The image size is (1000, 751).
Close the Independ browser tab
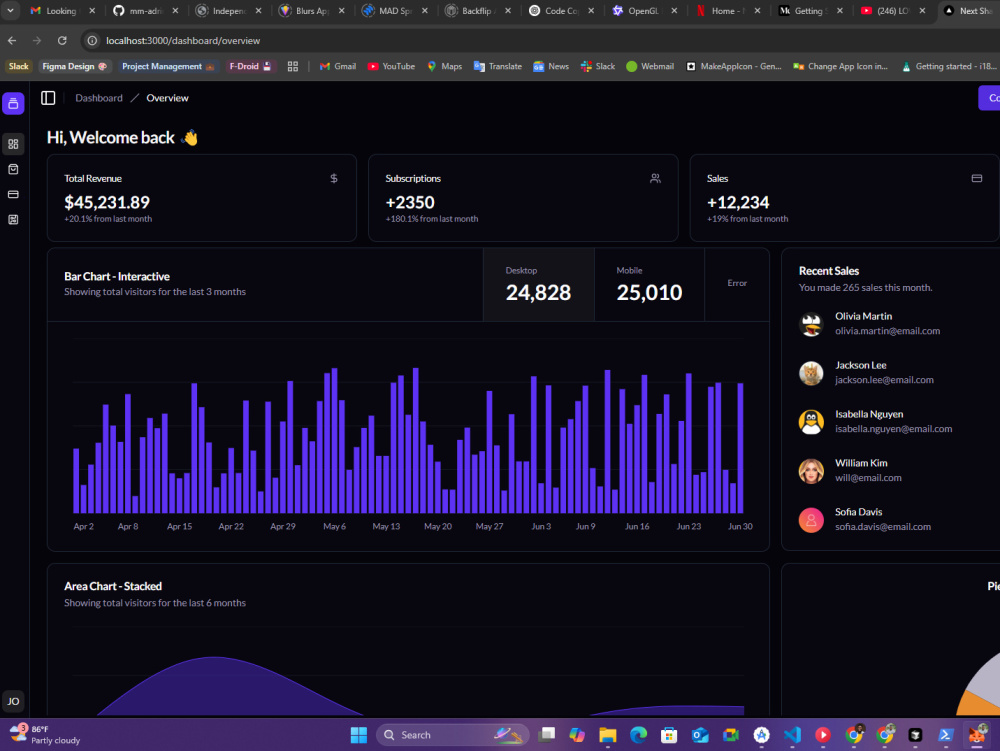(x=258, y=10)
